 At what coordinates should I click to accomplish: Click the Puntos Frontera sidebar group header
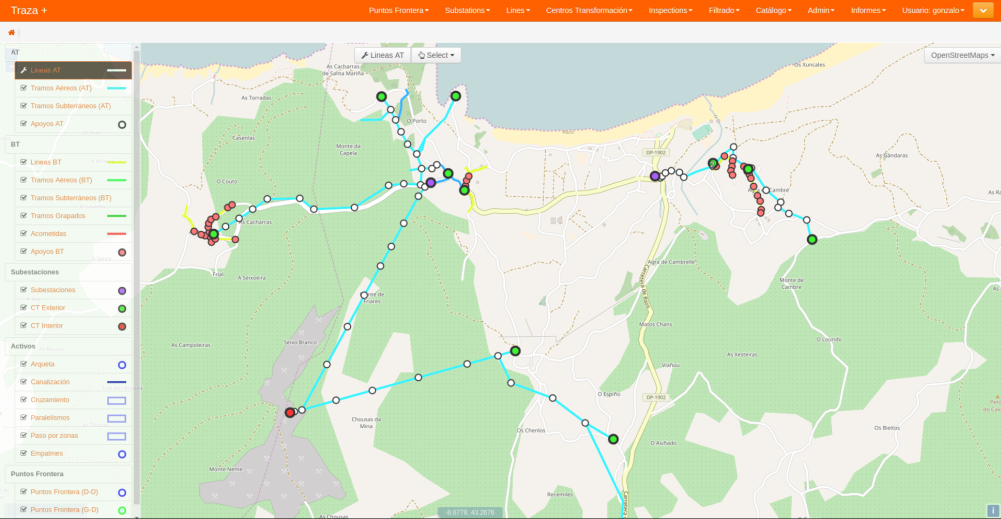pyautogui.click(x=68, y=474)
